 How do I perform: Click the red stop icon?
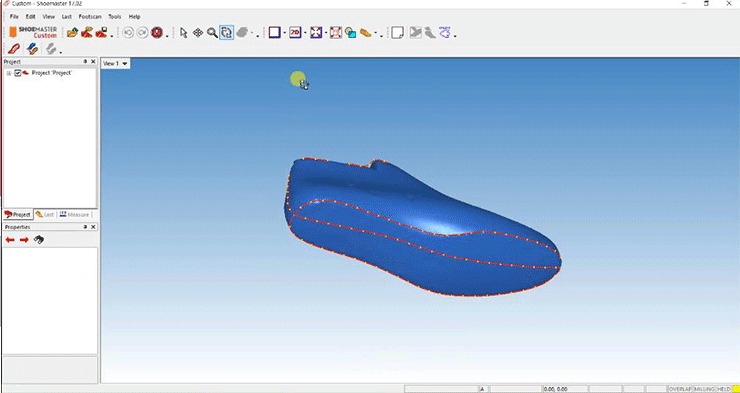(157, 33)
